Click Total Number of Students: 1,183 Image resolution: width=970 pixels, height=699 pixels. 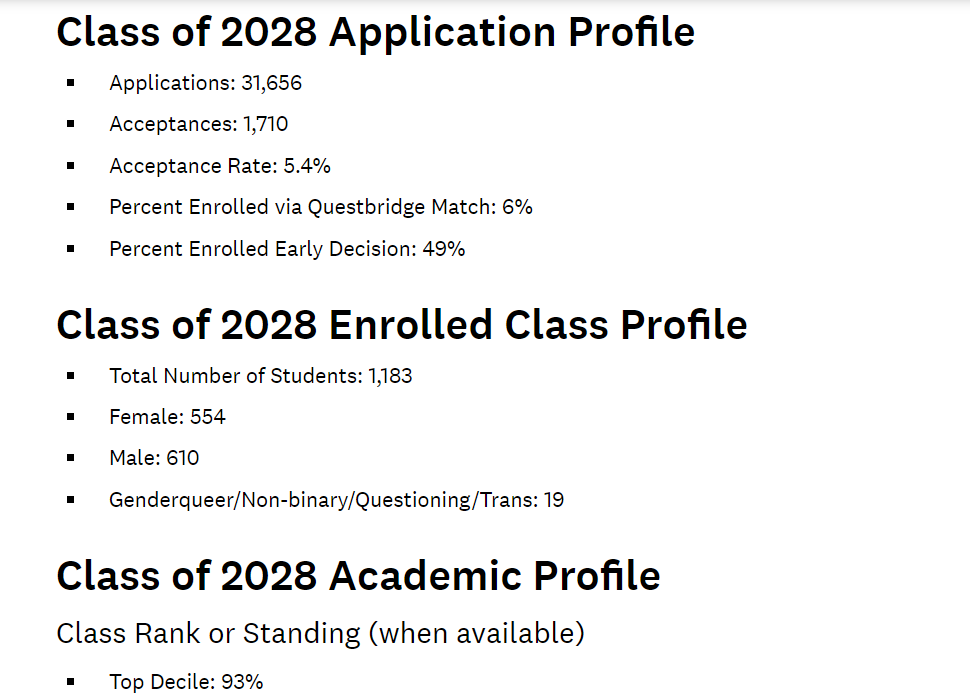click(x=260, y=376)
